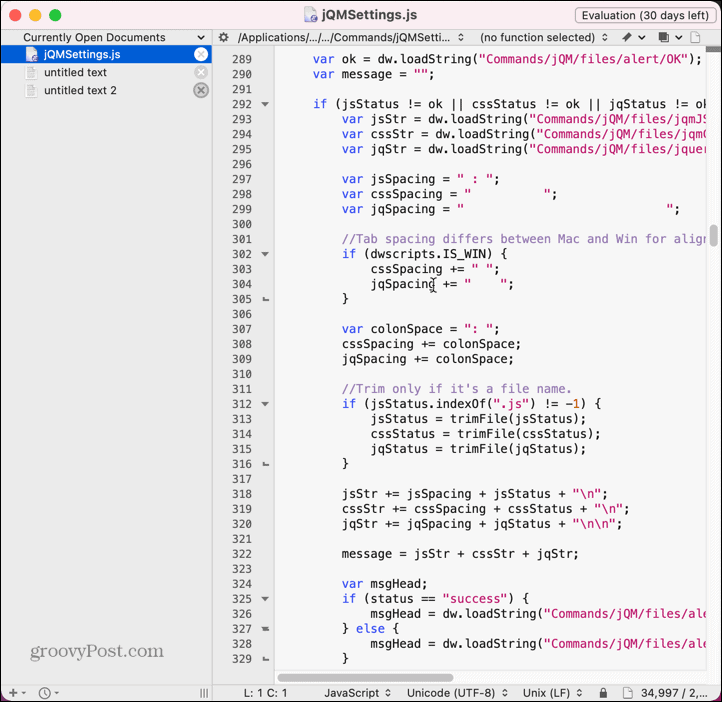Viewport: 722px width, 702px height.
Task: Collapse code fold at line 302
Action: click(265, 254)
